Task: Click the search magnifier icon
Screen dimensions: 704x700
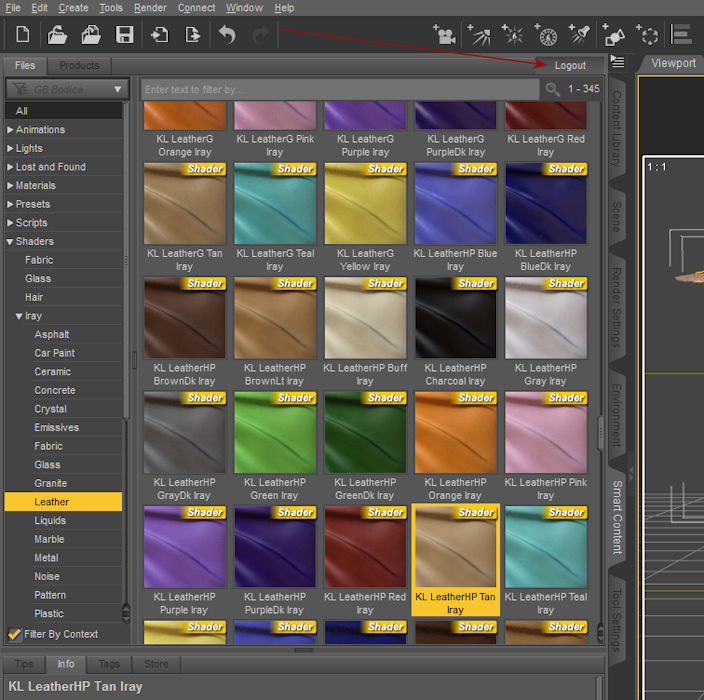Action: click(553, 89)
